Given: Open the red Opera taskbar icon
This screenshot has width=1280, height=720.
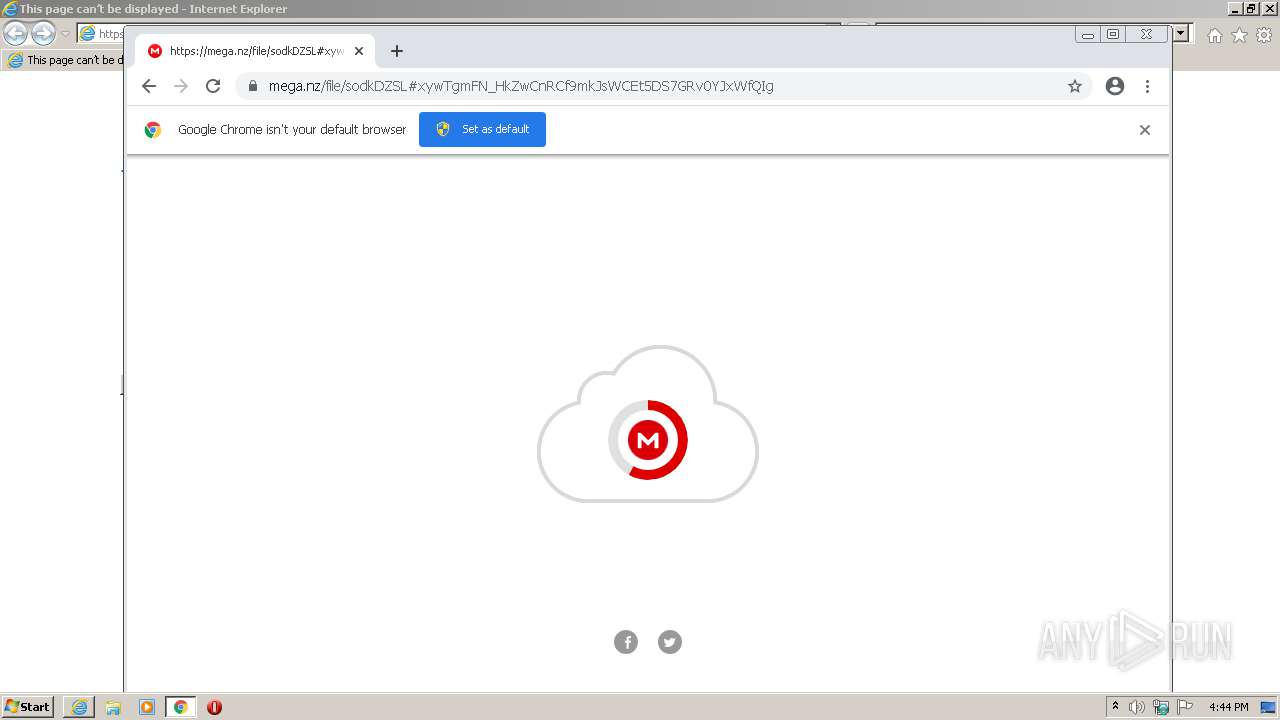Looking at the screenshot, I should tap(214, 707).
